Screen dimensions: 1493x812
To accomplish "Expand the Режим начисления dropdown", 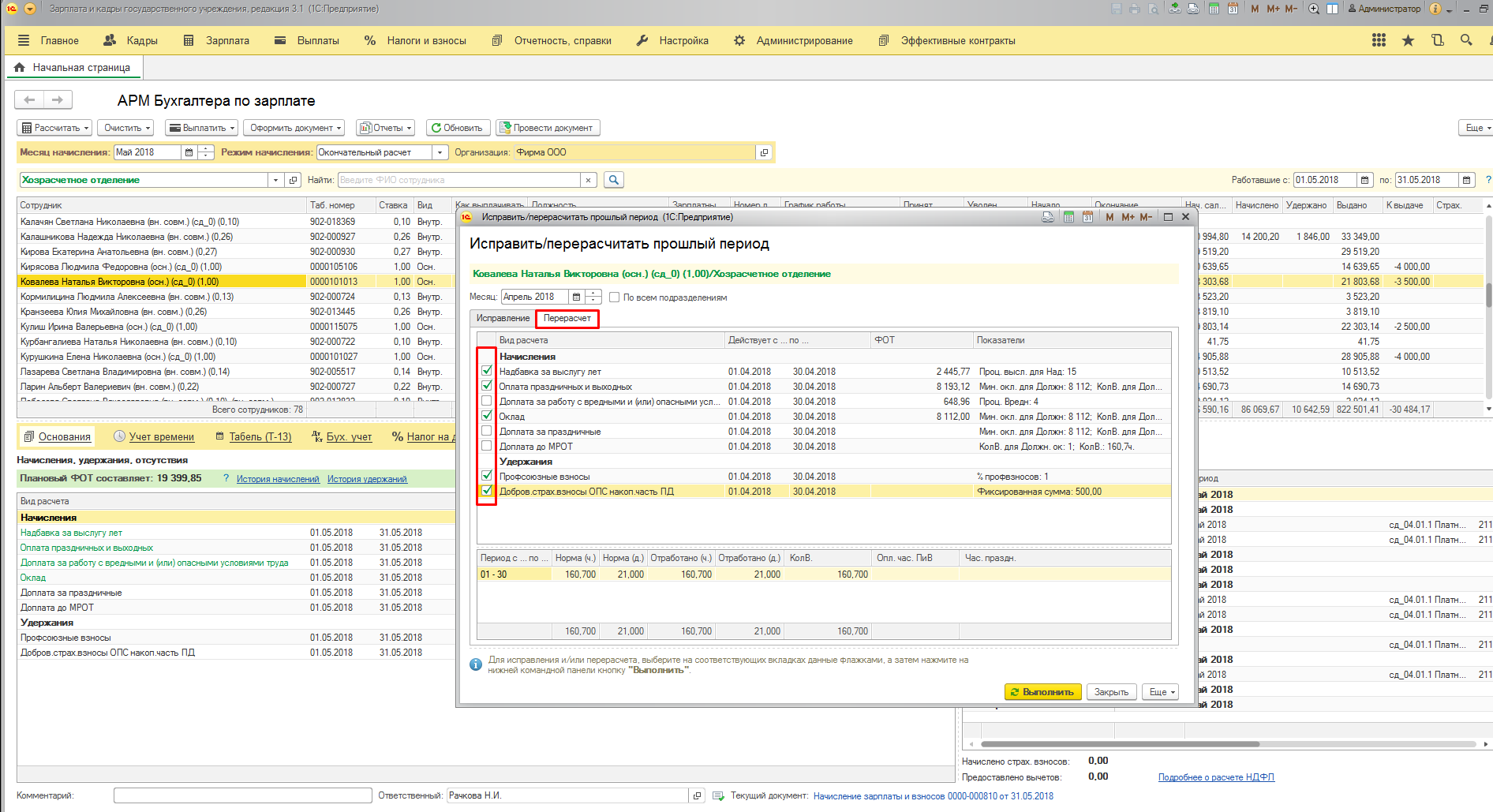I will tap(440, 152).
